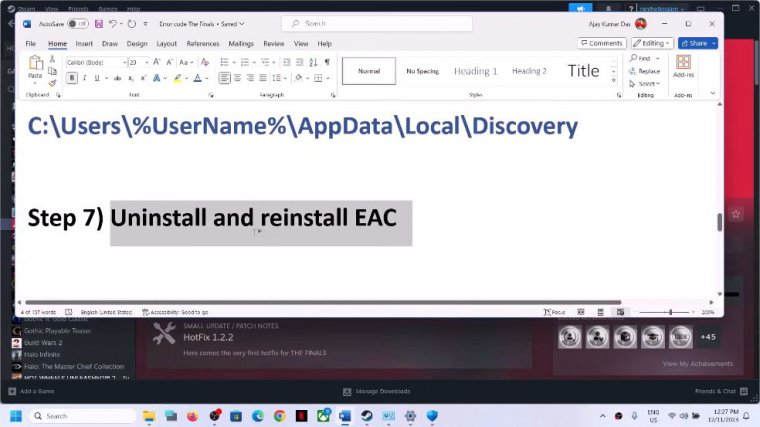Image resolution: width=760 pixels, height=427 pixels.
Task: Expand the Editing mode dropdown
Action: (x=652, y=43)
